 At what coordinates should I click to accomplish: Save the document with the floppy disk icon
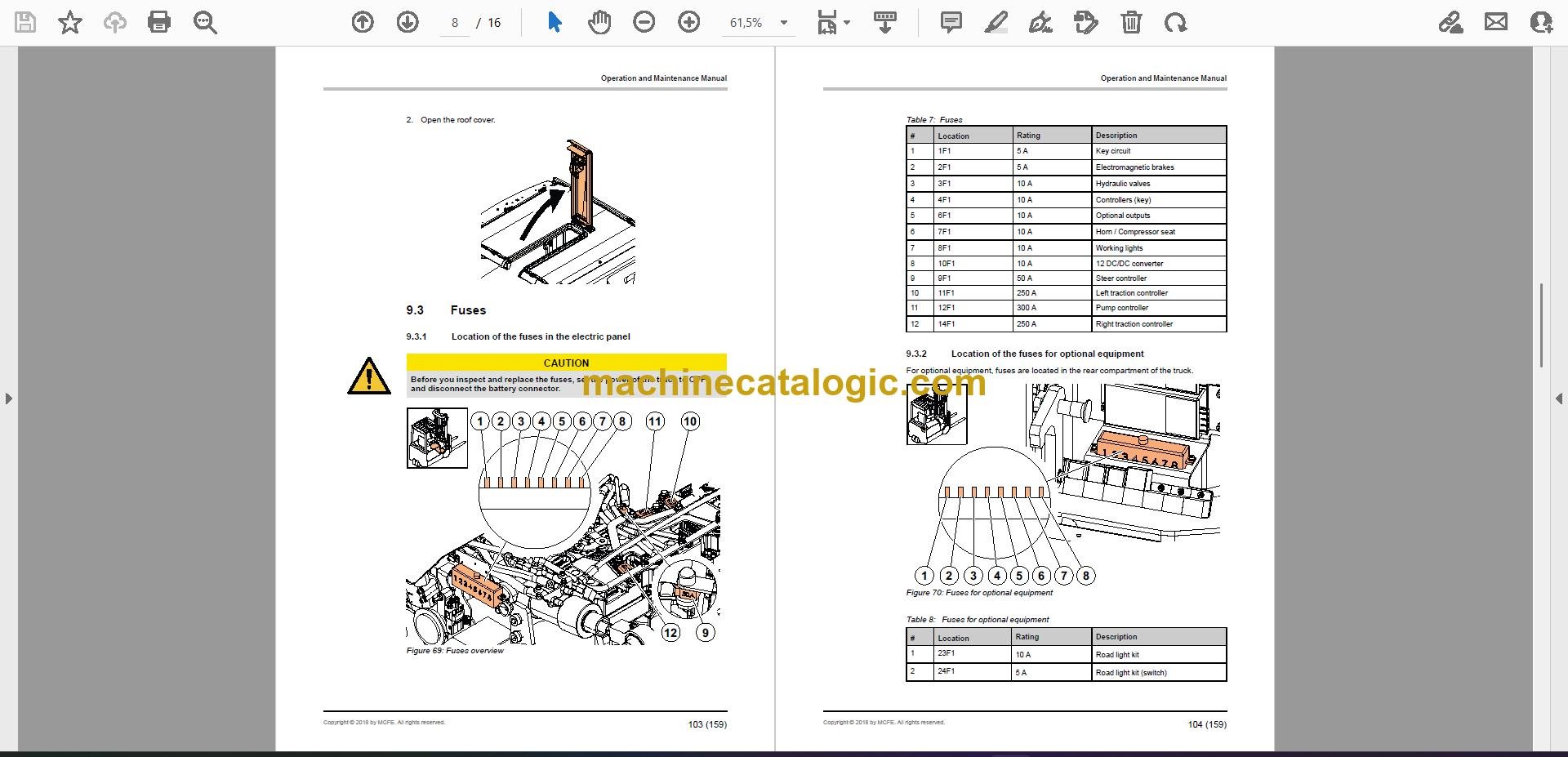click(25, 23)
